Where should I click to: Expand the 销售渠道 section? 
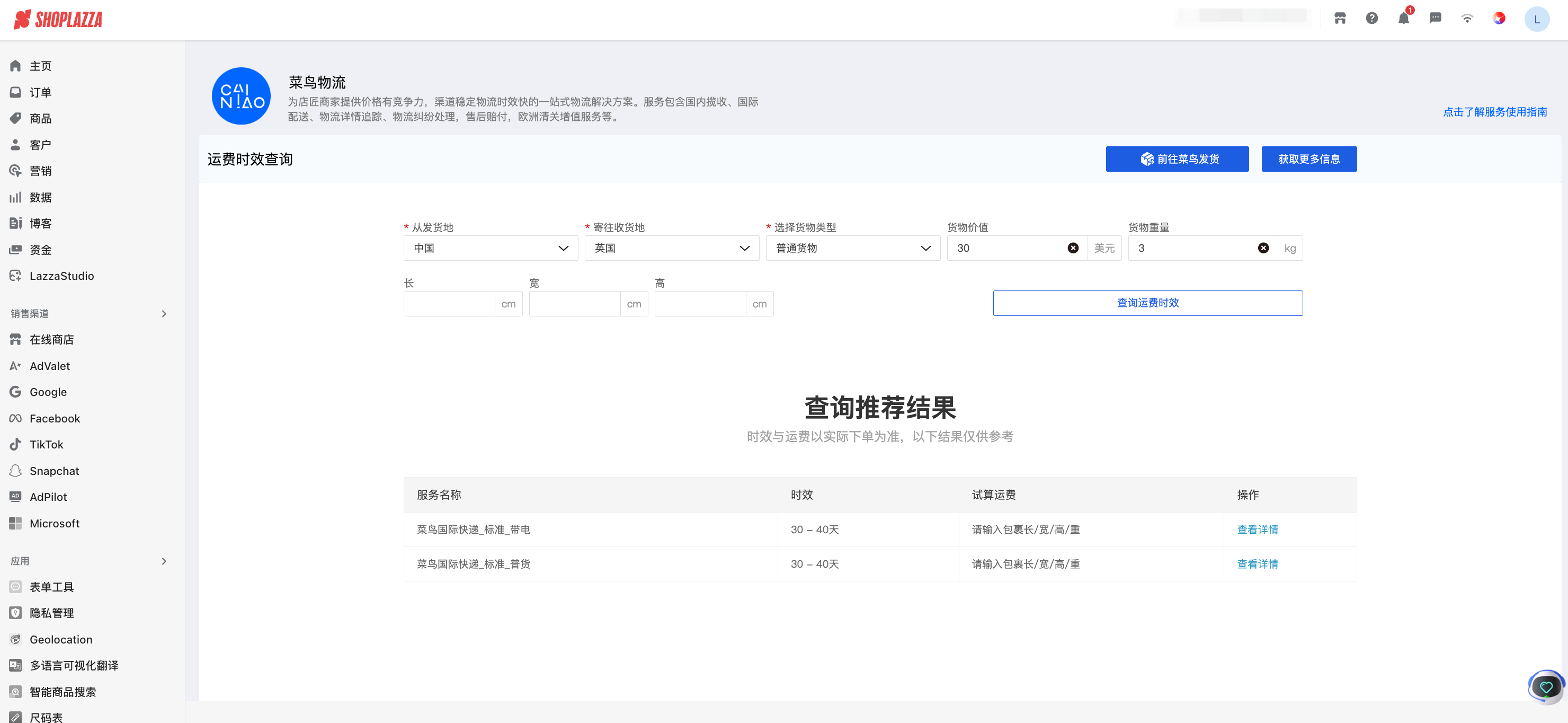pyautogui.click(x=164, y=314)
